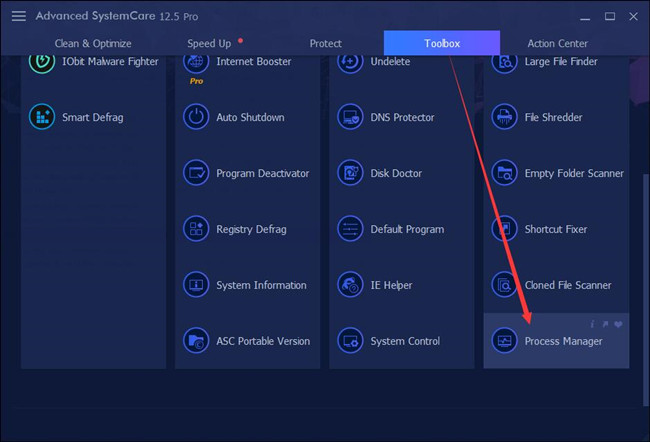Viewport: 650px width, 442px height.
Task: Click the IE Helper icon
Action: [350, 285]
